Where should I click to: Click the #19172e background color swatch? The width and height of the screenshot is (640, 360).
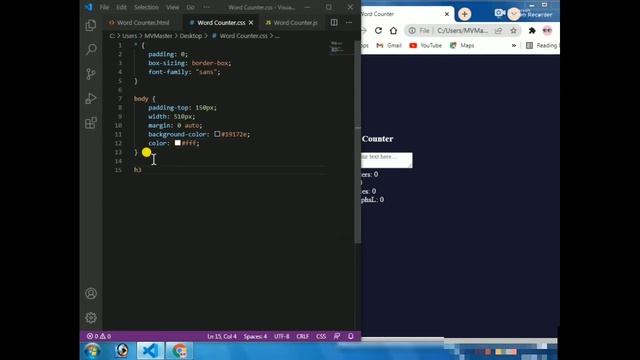[x=217, y=134]
